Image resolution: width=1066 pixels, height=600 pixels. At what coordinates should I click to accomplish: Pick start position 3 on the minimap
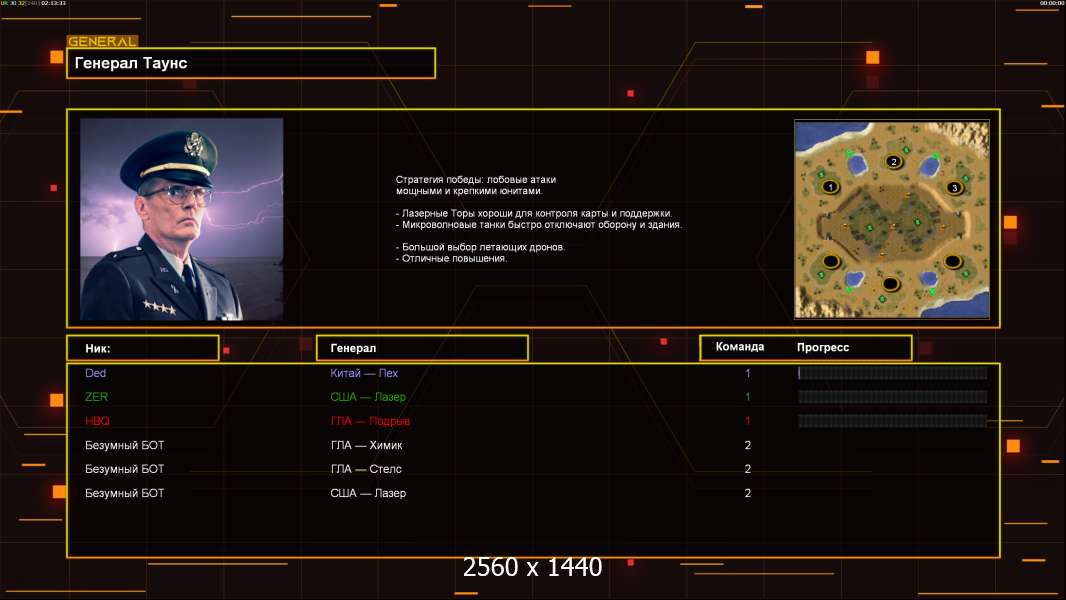coord(953,187)
